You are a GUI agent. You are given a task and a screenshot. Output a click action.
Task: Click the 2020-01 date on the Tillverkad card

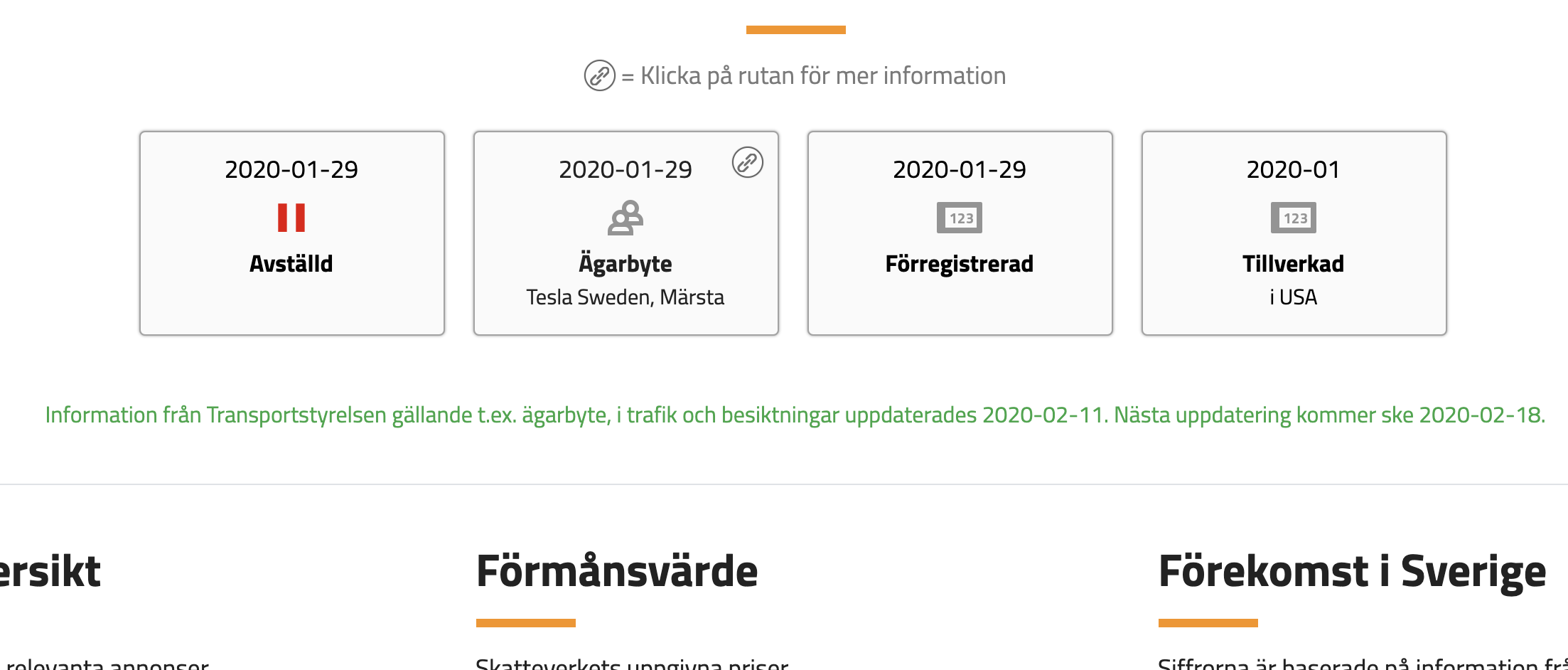[x=1294, y=169]
